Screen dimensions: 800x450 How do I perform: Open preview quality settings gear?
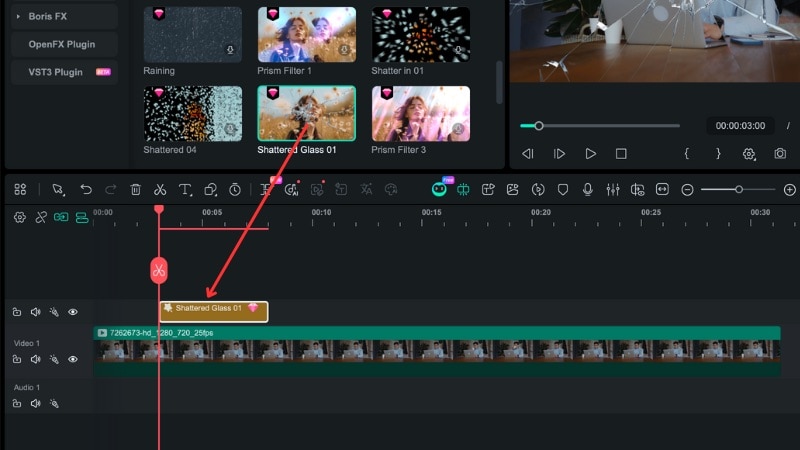748,154
